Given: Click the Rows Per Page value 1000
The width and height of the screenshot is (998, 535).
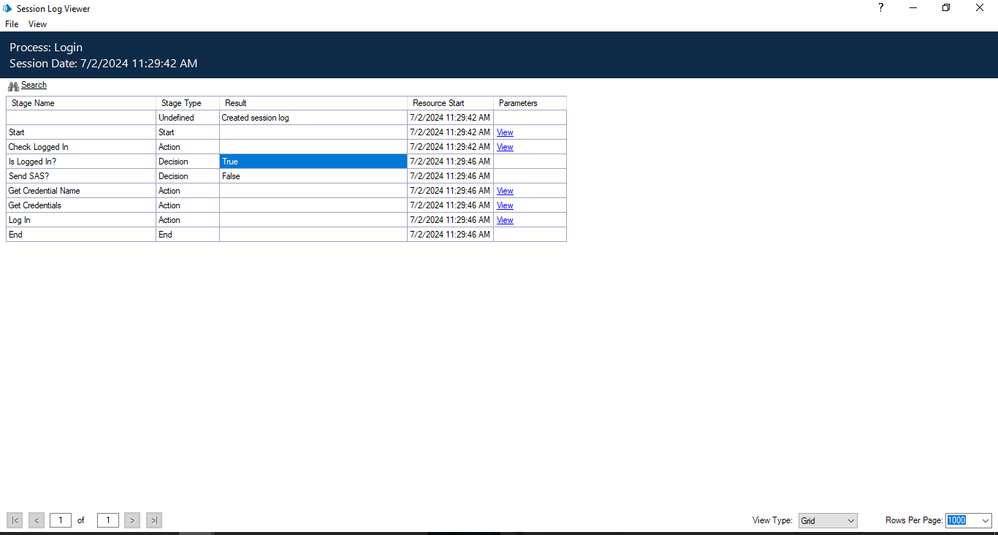Looking at the screenshot, I should 957,520.
